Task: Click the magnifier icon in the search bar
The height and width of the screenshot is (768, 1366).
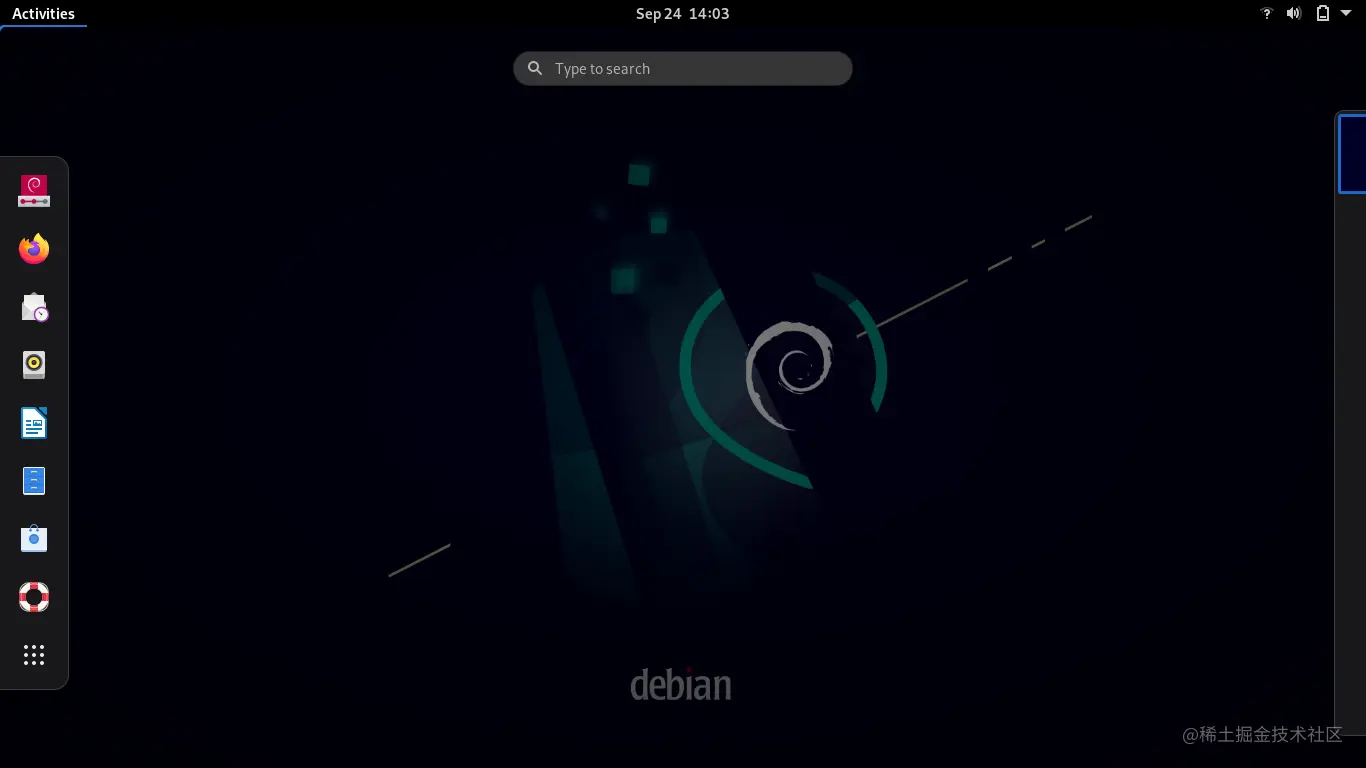Action: coord(535,68)
